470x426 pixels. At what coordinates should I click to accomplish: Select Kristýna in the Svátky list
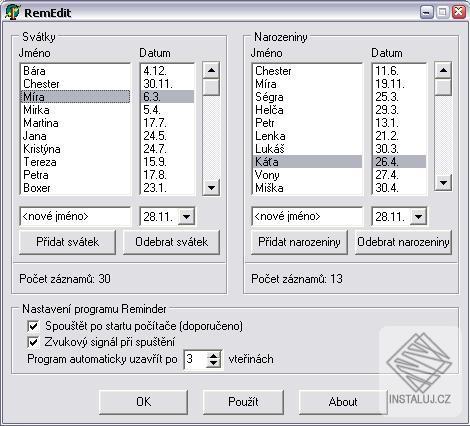(x=75, y=149)
